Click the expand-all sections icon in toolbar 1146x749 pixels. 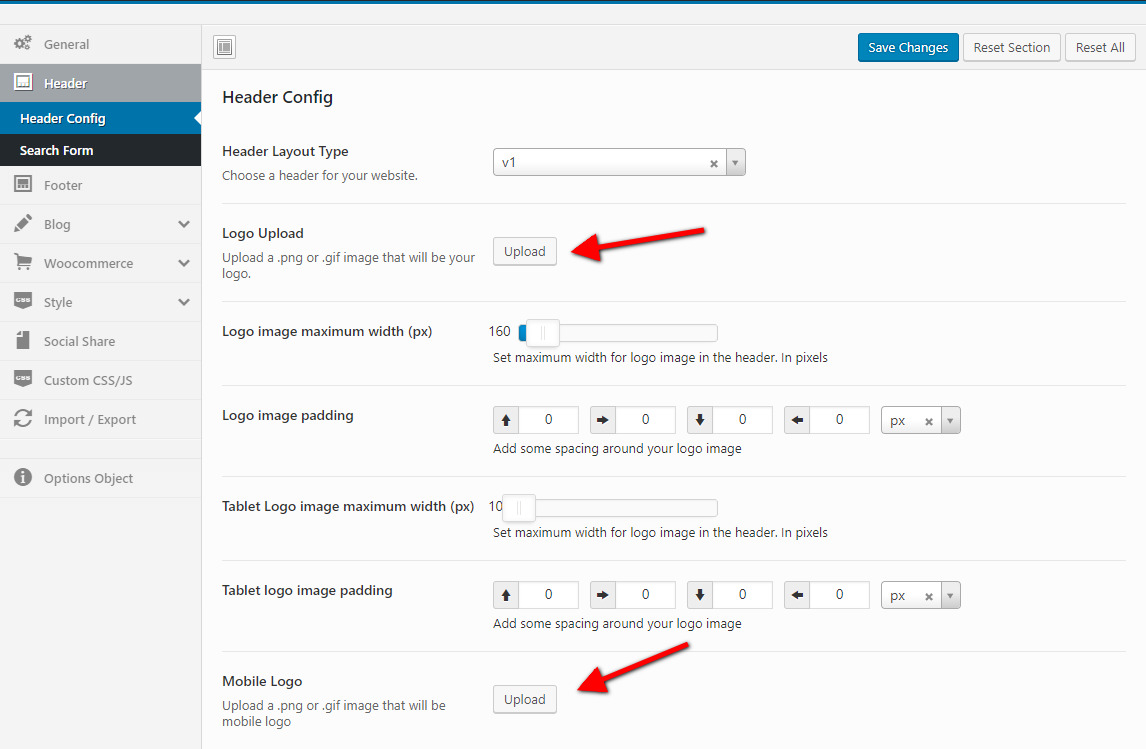[x=224, y=47]
